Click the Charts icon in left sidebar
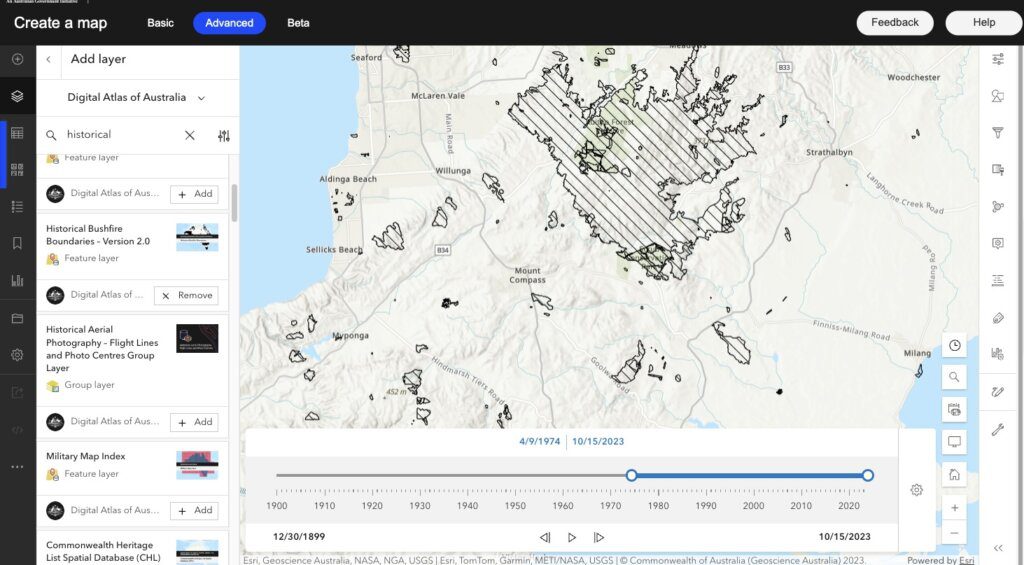 [x=17, y=281]
